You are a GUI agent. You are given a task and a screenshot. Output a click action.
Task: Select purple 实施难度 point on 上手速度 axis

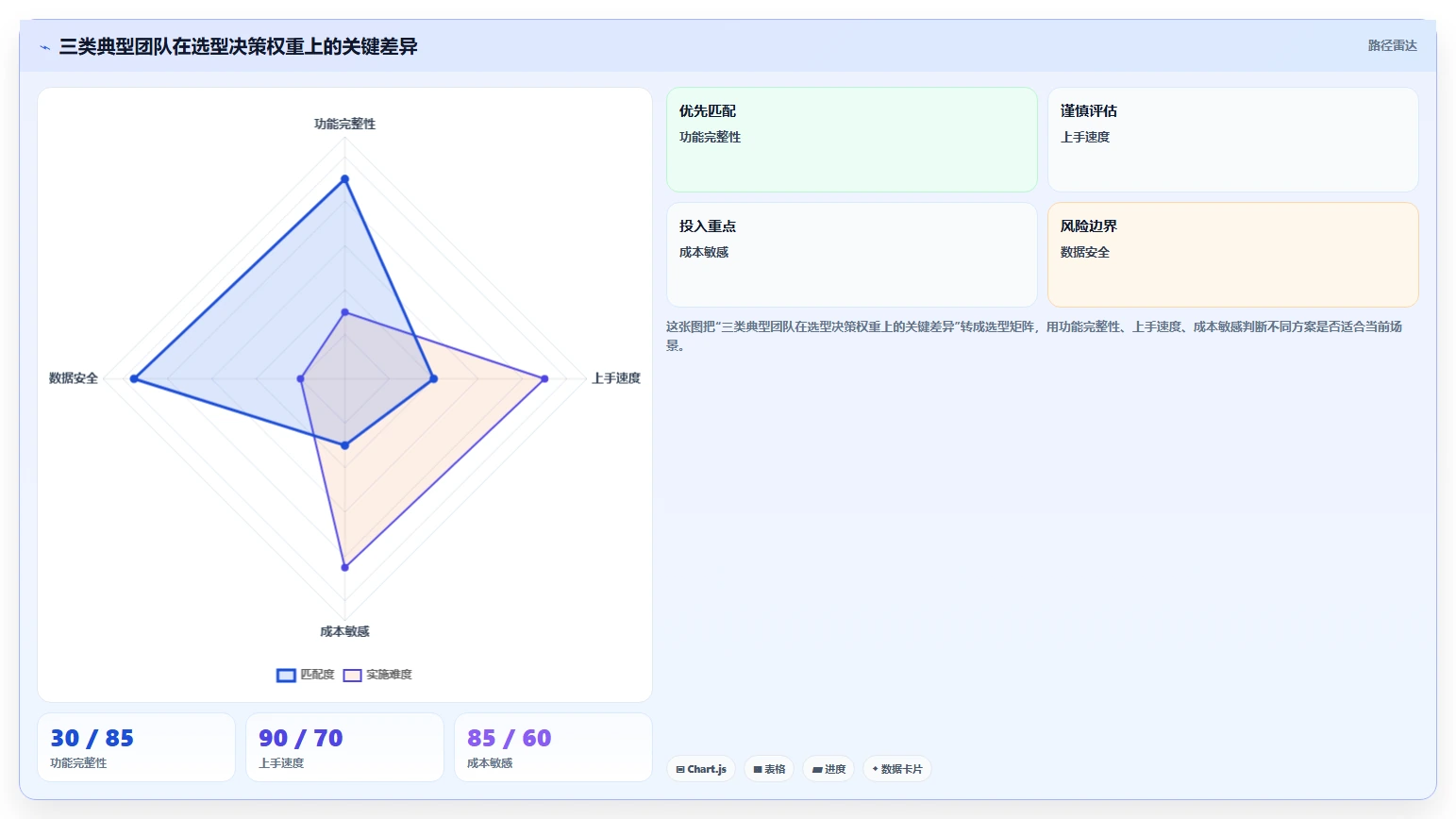pos(544,379)
